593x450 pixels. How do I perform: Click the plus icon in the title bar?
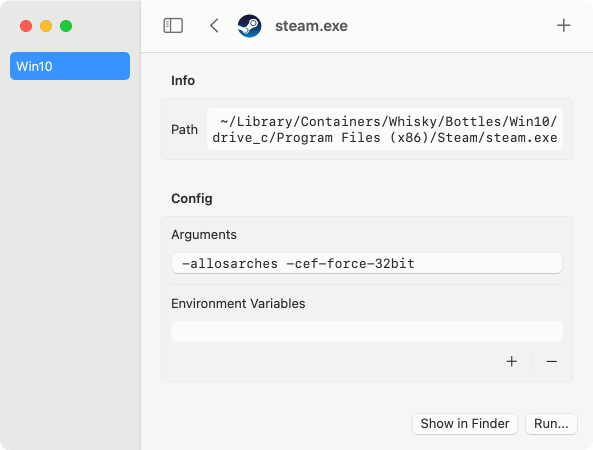563,25
